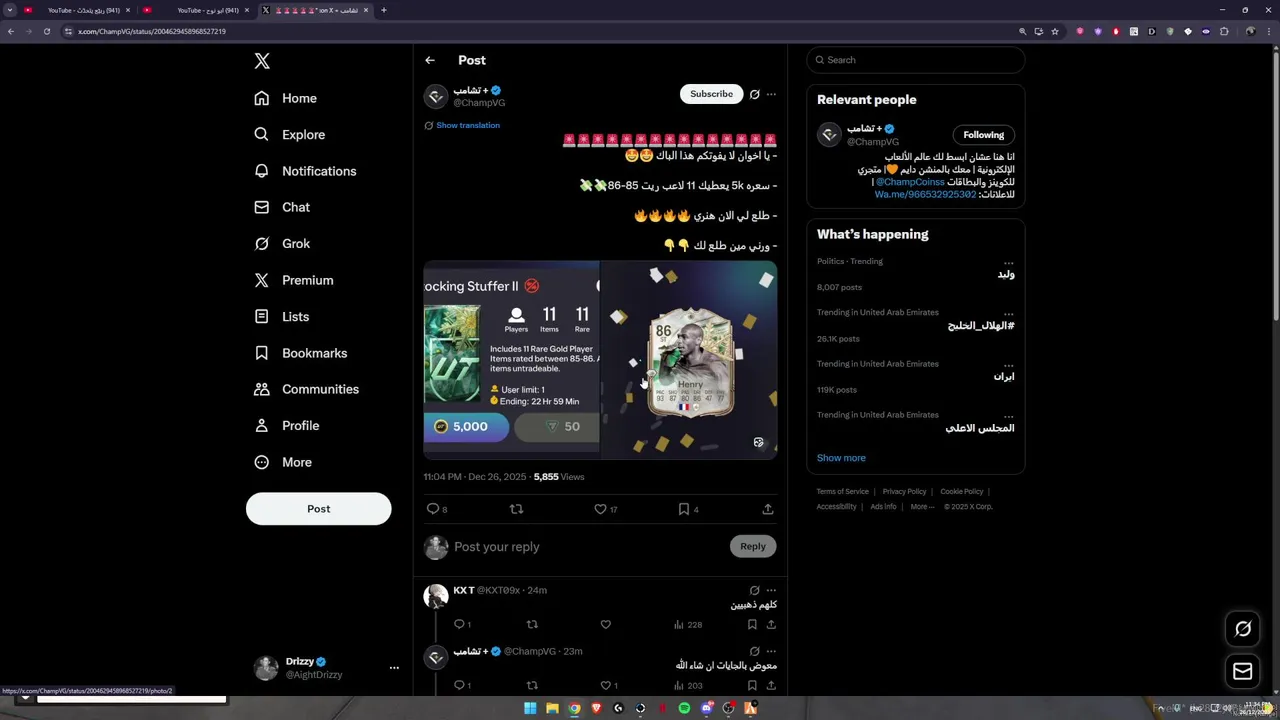Open Terms of Service footer link
The height and width of the screenshot is (720, 1280).
click(842, 491)
